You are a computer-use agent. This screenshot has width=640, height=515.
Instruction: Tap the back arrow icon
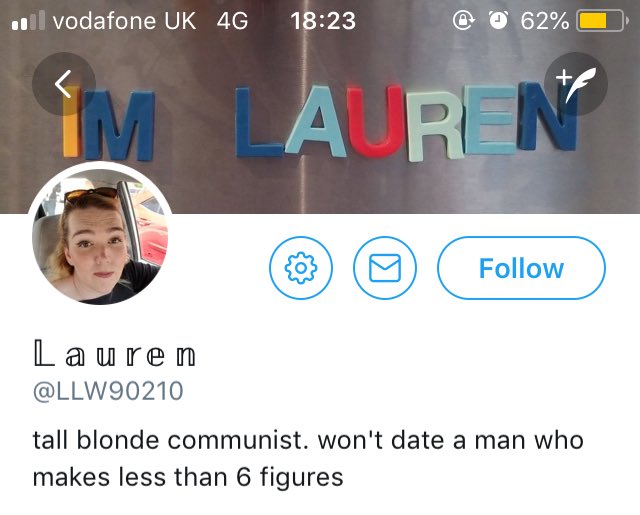pyautogui.click(x=64, y=84)
